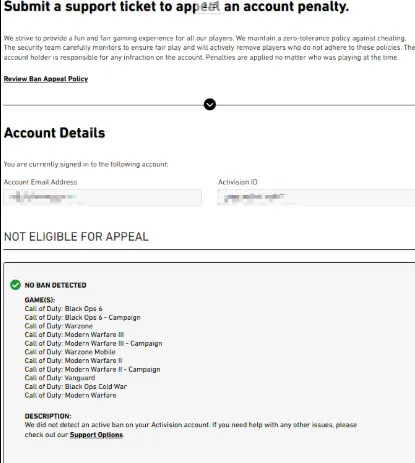Screen dimensions: 415x463
Task: Select Call of Duty: Black Ops 6 entry
Action: [63, 309]
